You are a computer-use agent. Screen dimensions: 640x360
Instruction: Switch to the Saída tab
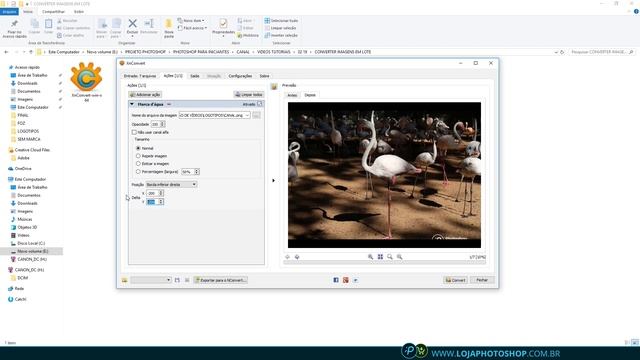click(195, 76)
